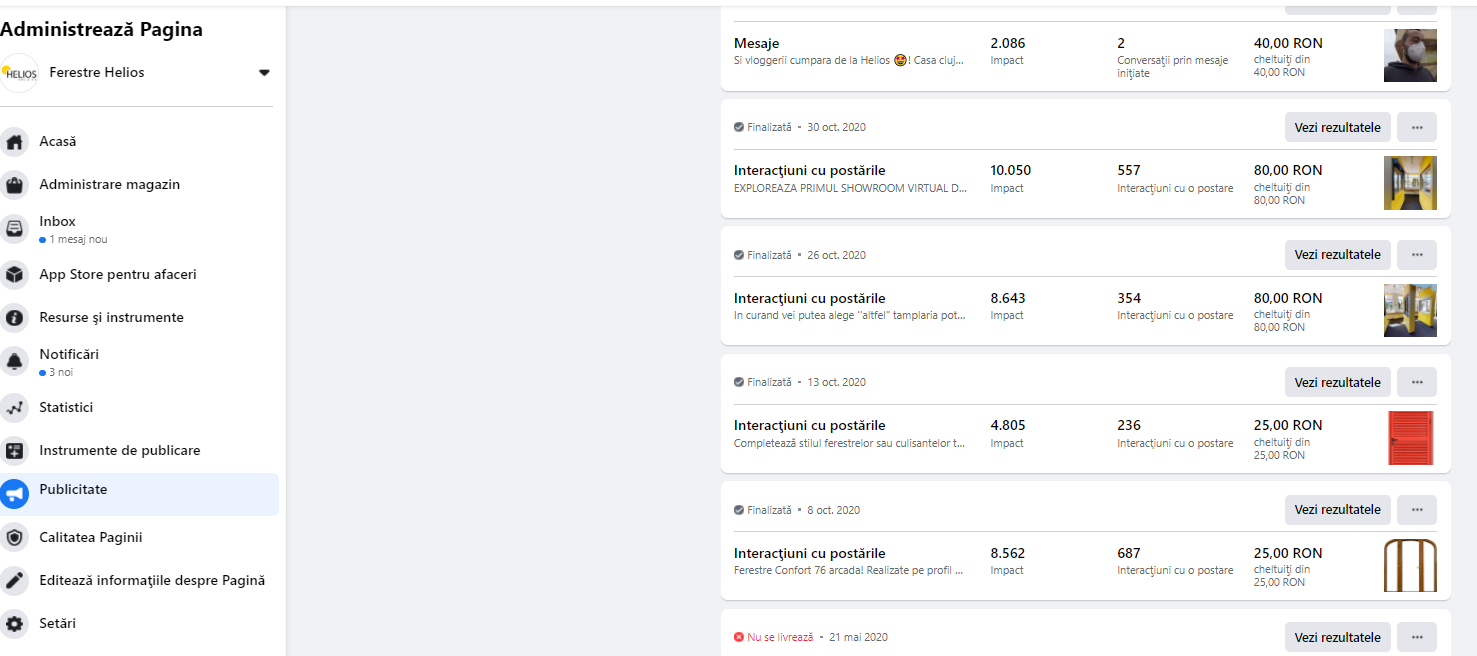Screen dimensions: 1477x656
Task: Click the Editează informațiile pencil icon
Action: [15, 581]
